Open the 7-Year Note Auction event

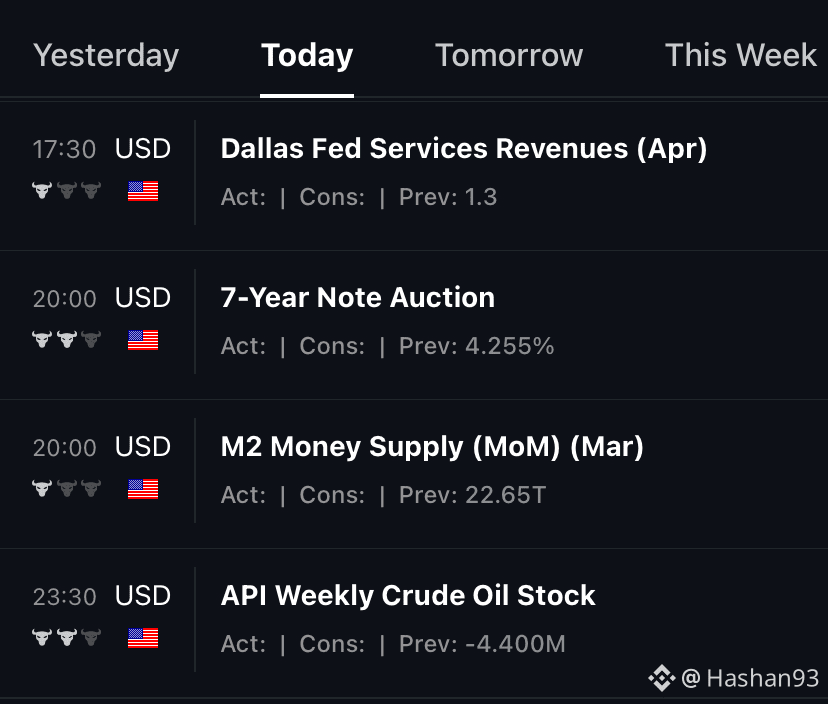[357, 297]
